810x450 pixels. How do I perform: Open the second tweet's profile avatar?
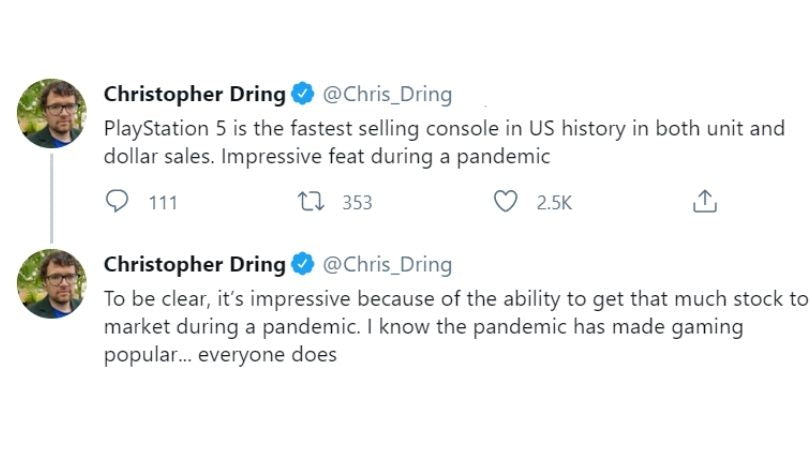[51, 283]
